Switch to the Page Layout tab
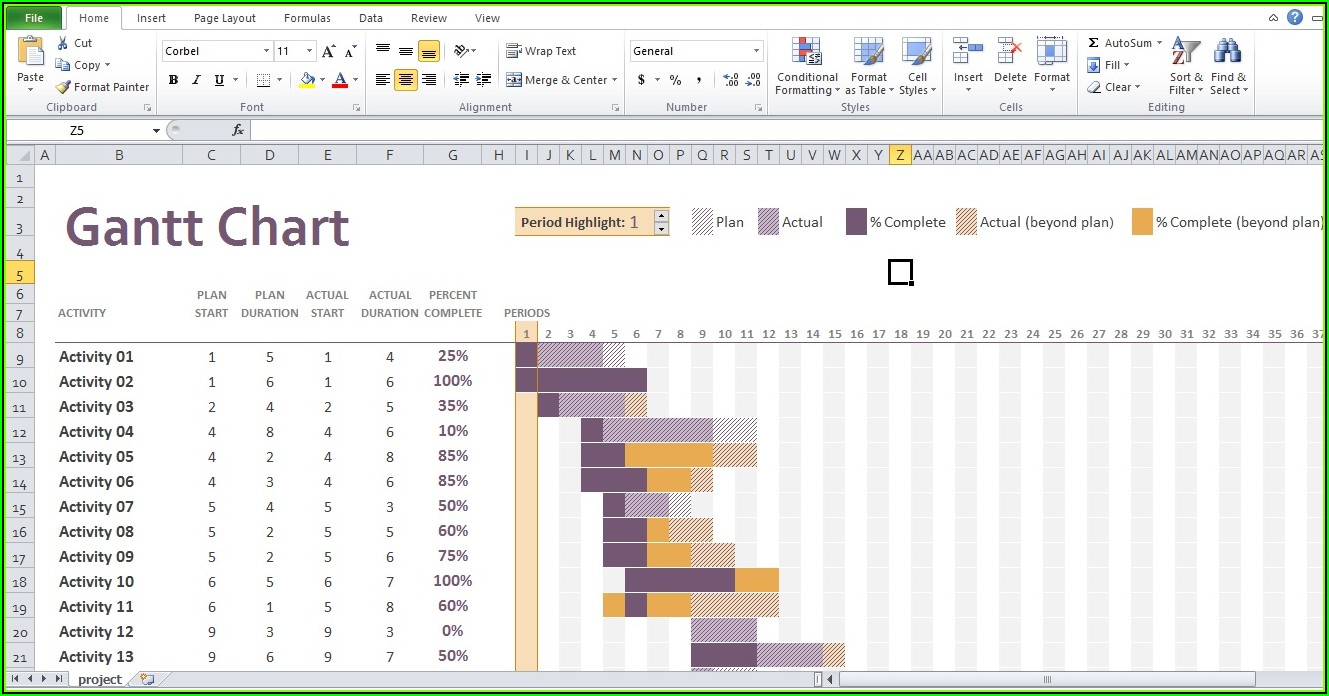The image size is (1329, 696). click(224, 18)
